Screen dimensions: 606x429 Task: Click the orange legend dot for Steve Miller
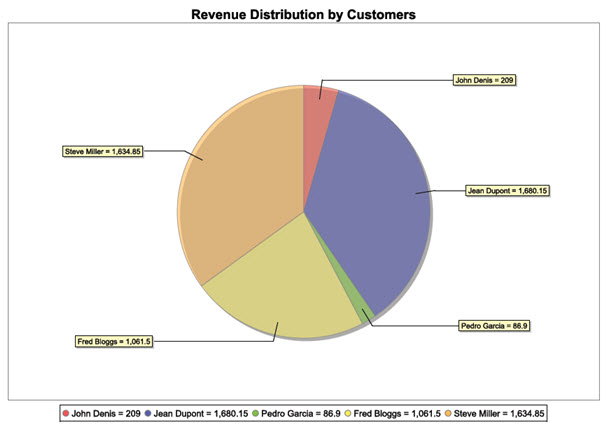click(448, 414)
